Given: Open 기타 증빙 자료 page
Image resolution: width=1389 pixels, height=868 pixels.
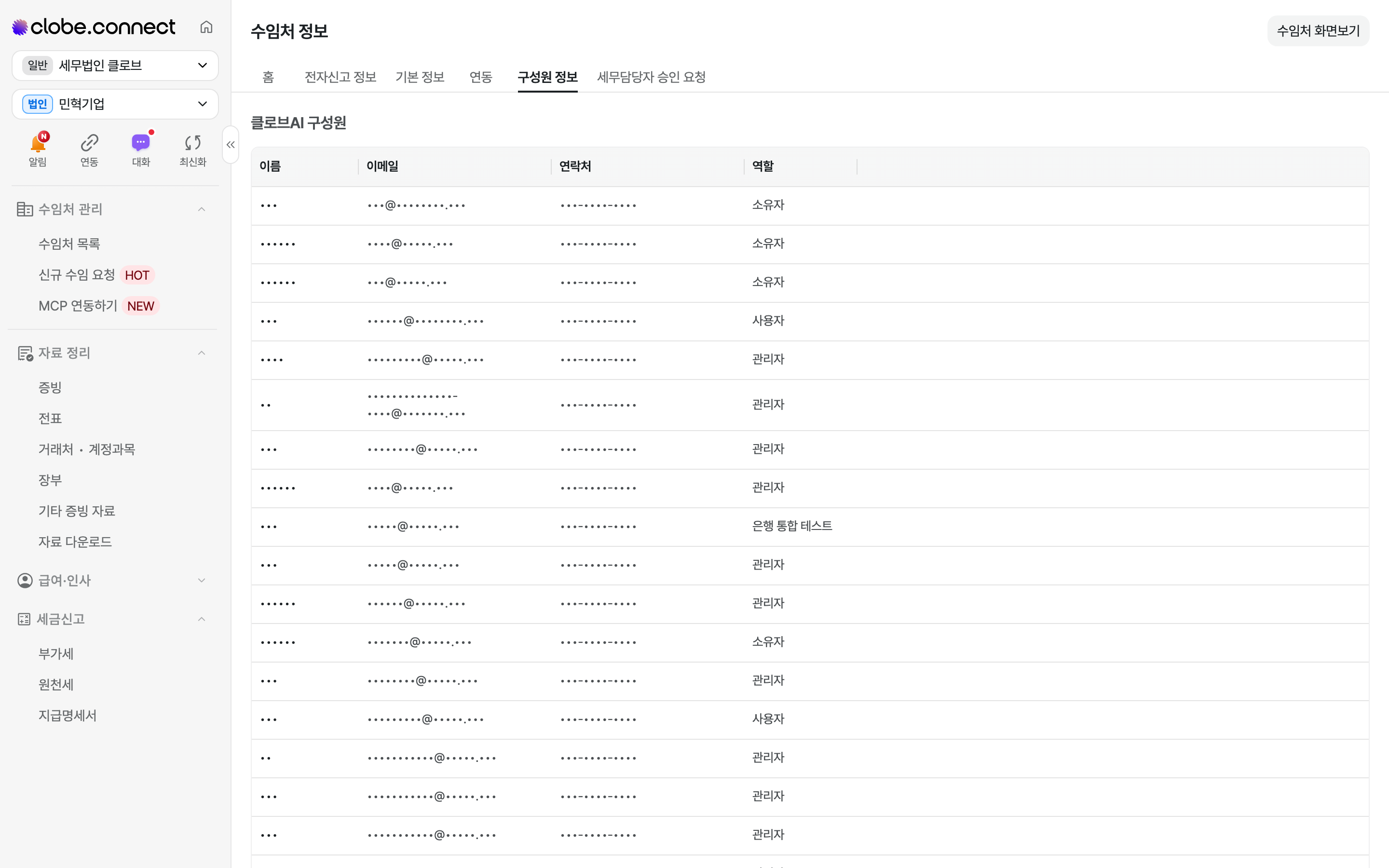Looking at the screenshot, I should point(77,511).
